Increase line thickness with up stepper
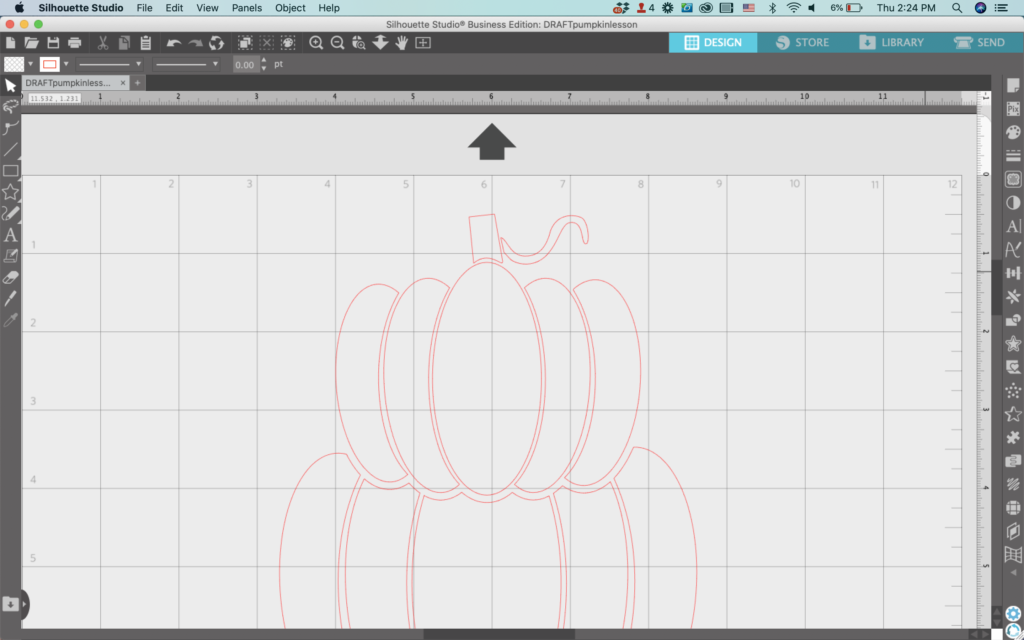This screenshot has height=640, width=1024. (x=264, y=61)
